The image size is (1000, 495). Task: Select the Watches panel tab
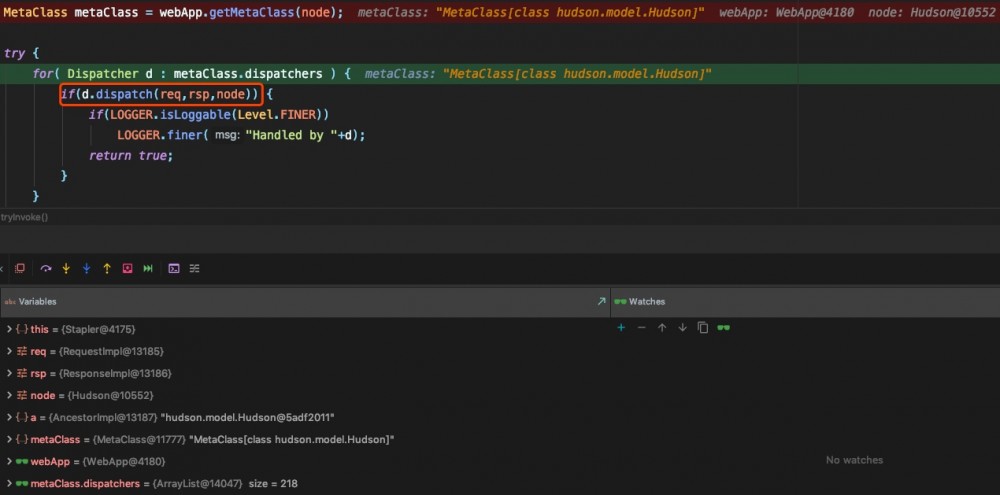coord(640,301)
